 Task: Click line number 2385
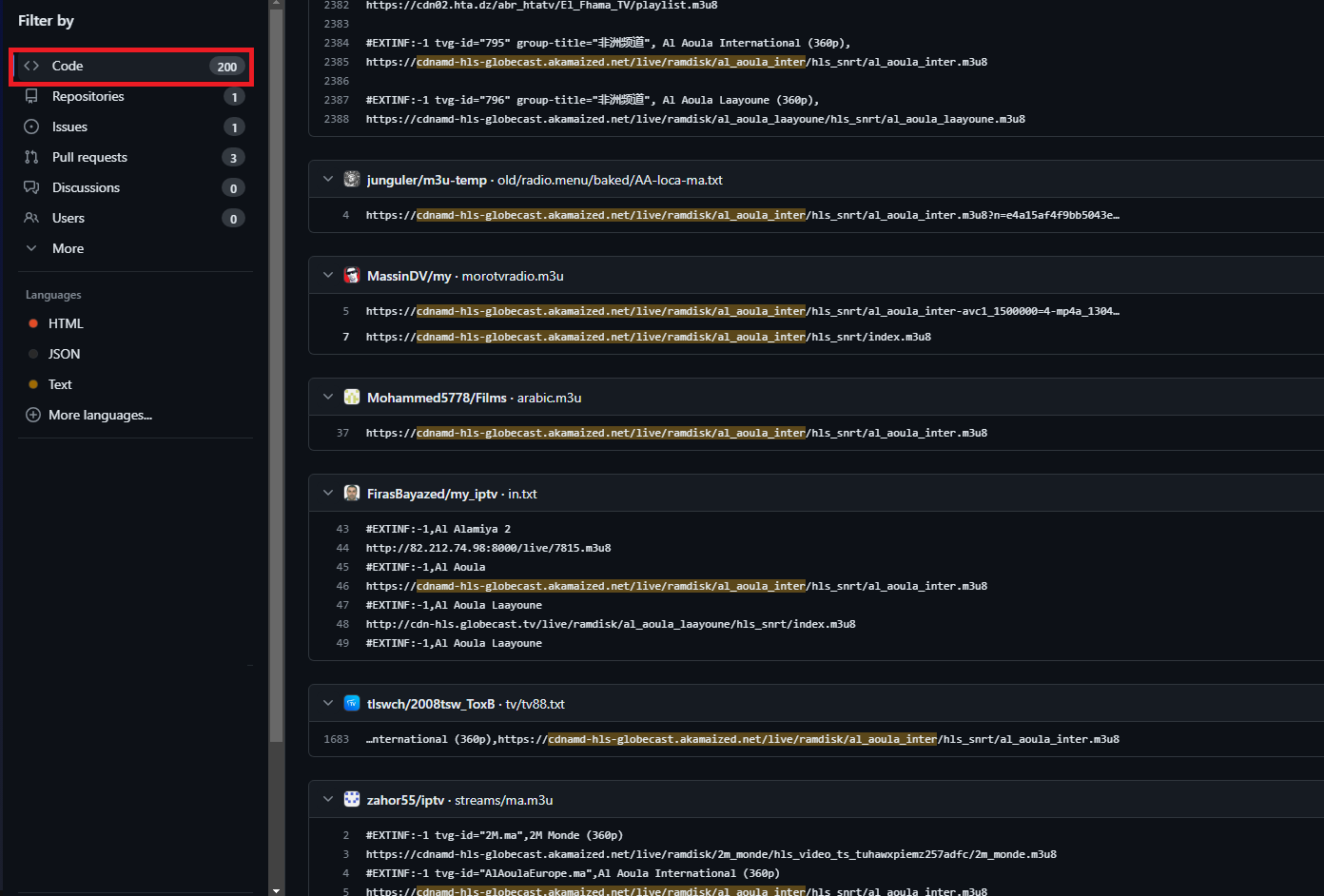[336, 62]
